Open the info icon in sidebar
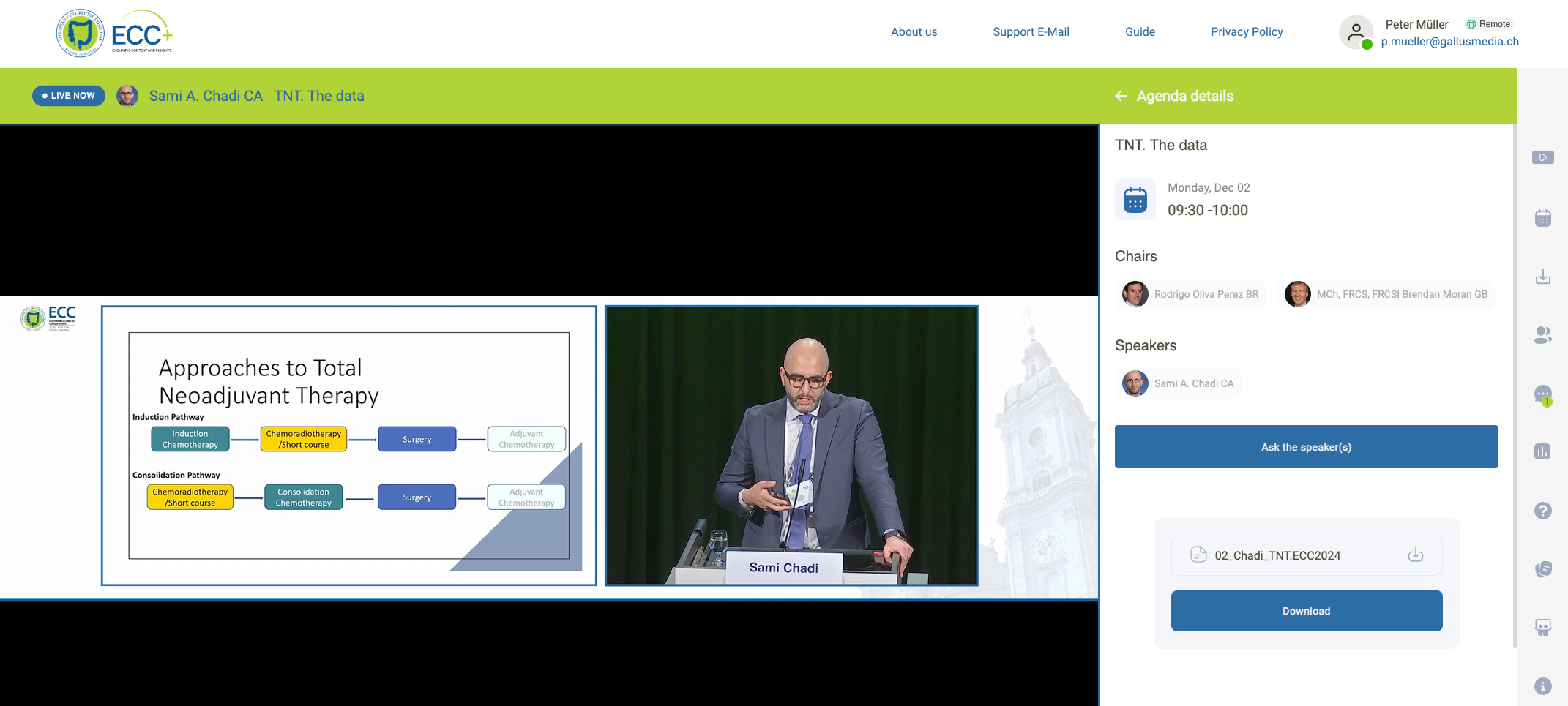This screenshot has height=706, width=1568. [1542, 686]
